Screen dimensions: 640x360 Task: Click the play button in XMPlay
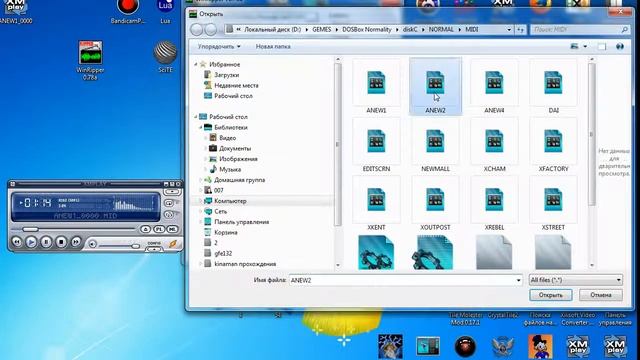tap(31, 242)
